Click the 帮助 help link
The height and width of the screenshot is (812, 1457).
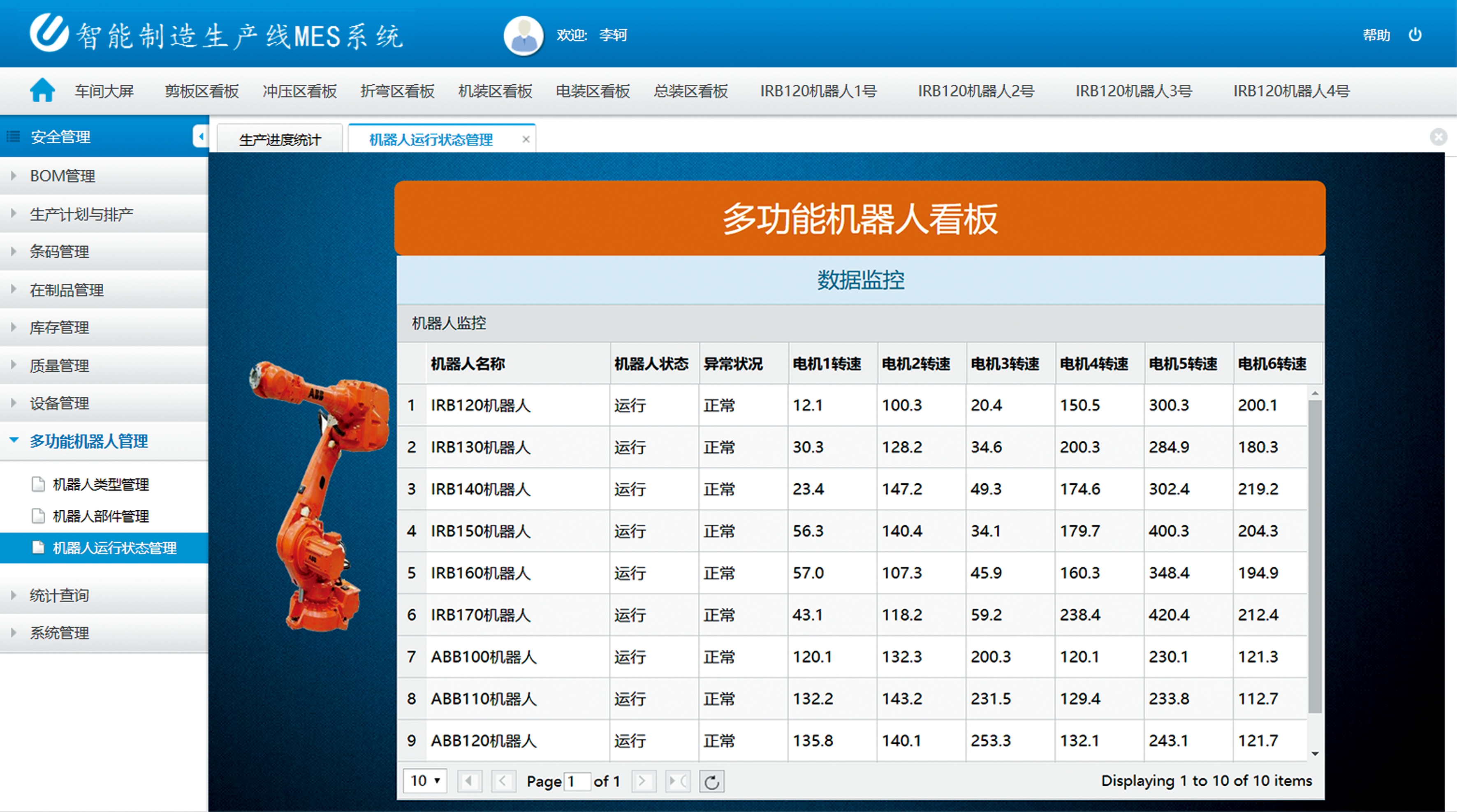1376,35
